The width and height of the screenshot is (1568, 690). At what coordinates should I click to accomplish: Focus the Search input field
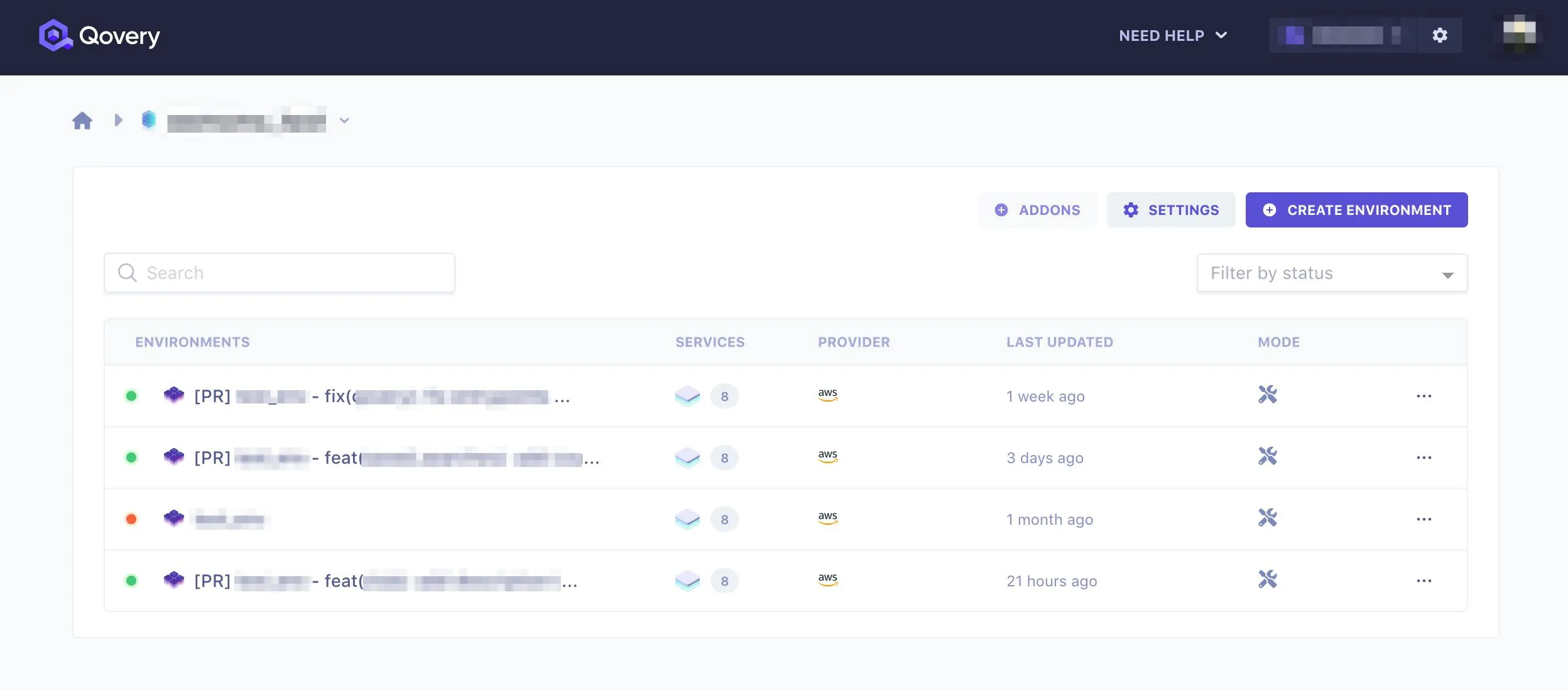click(280, 273)
